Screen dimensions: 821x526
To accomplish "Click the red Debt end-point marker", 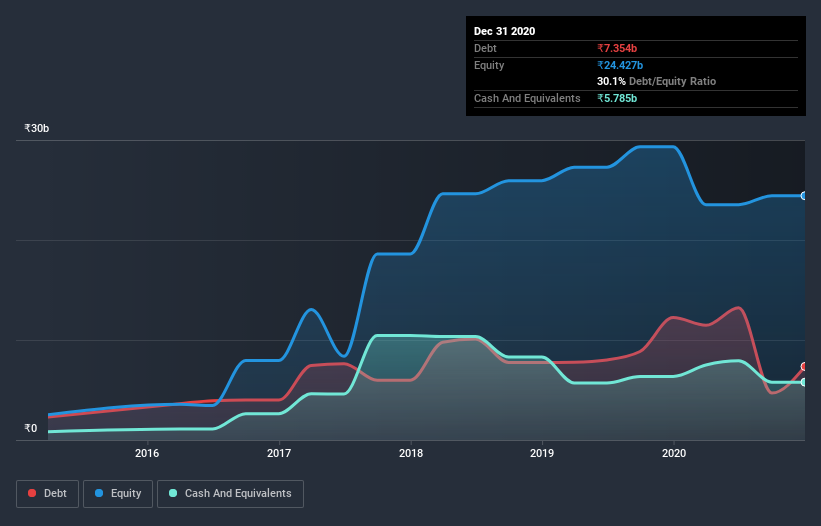I will coord(804,366).
